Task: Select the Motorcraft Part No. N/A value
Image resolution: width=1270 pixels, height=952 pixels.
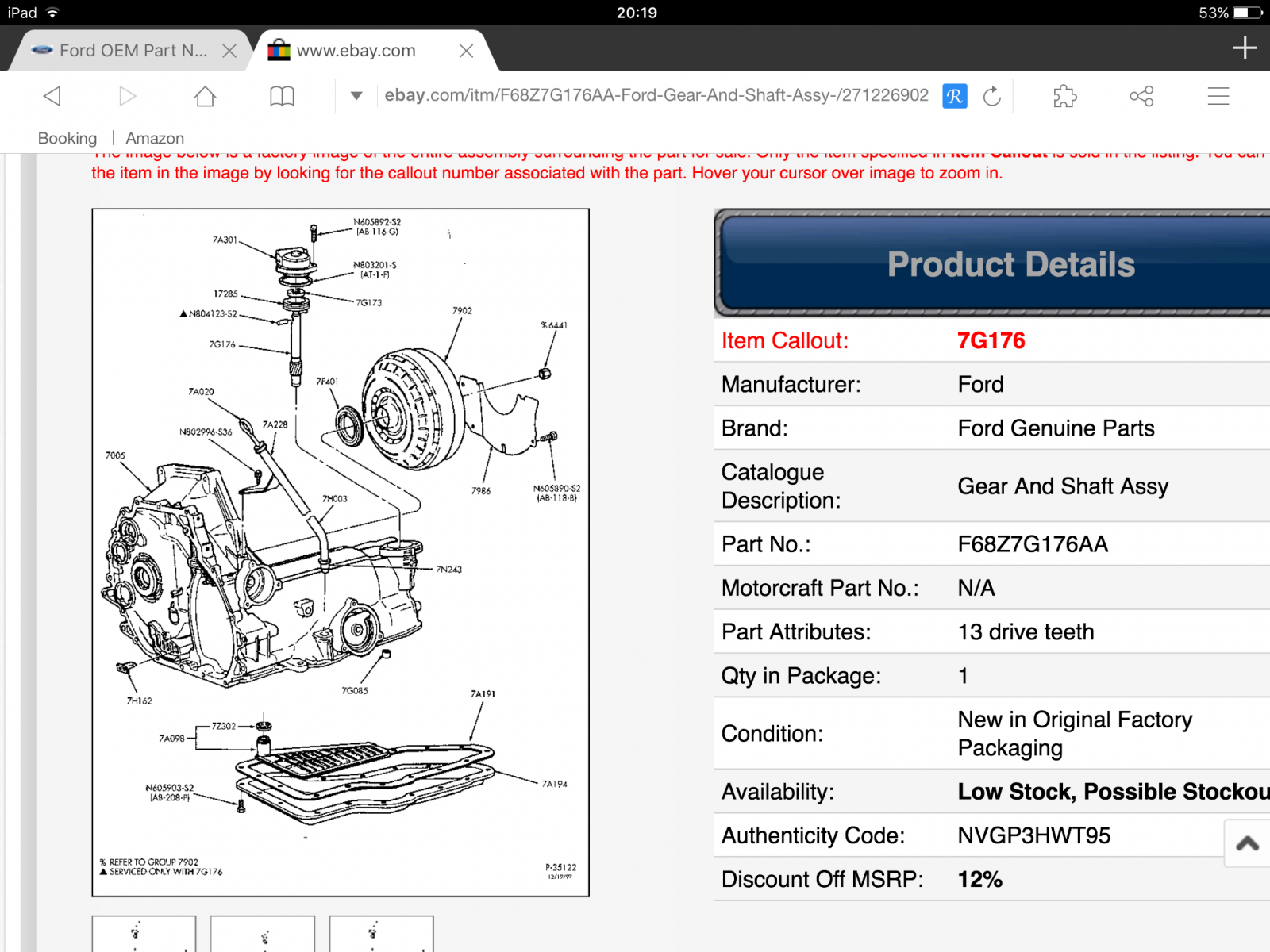Action: tap(976, 588)
